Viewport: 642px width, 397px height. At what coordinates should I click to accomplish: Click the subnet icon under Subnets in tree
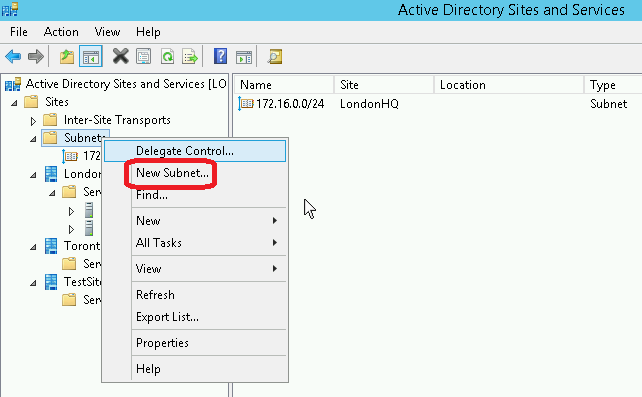(x=70, y=156)
